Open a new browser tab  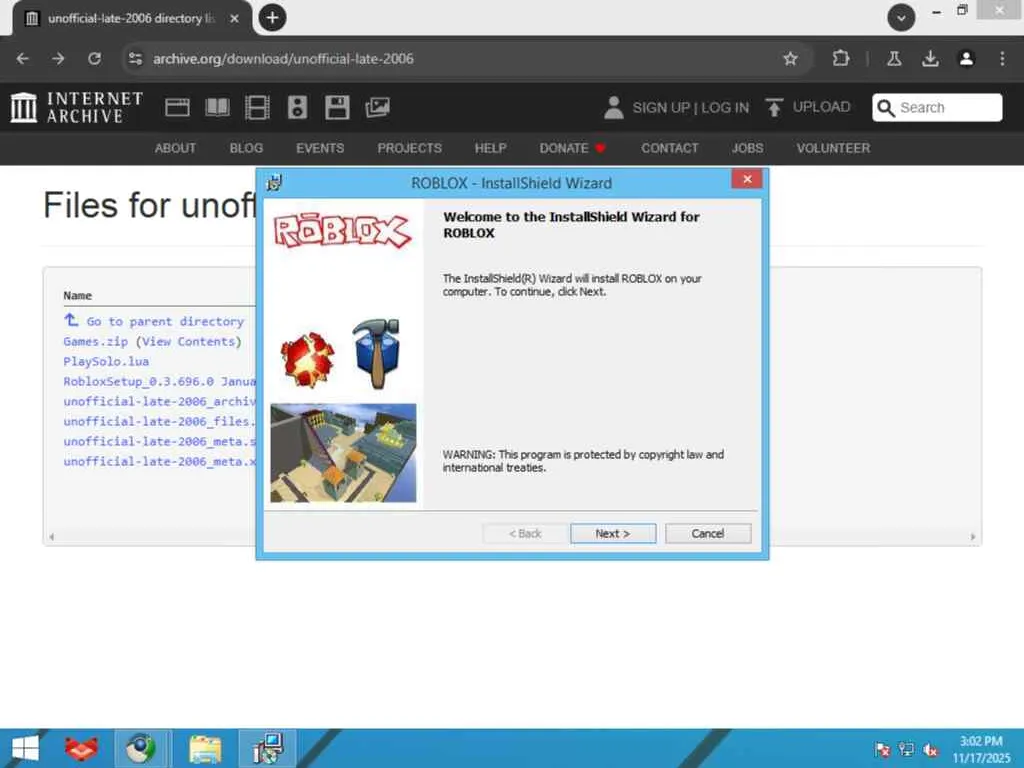[x=272, y=18]
